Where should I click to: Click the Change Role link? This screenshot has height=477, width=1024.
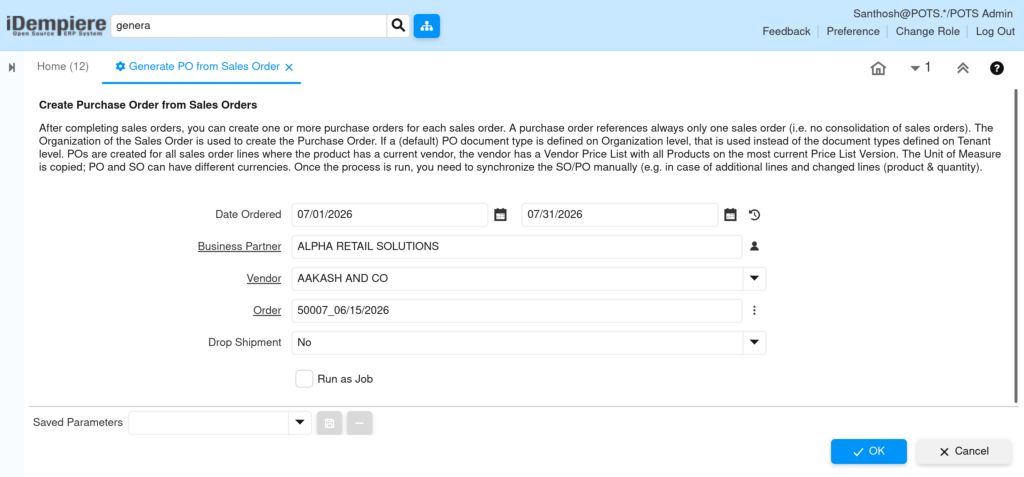(x=927, y=31)
